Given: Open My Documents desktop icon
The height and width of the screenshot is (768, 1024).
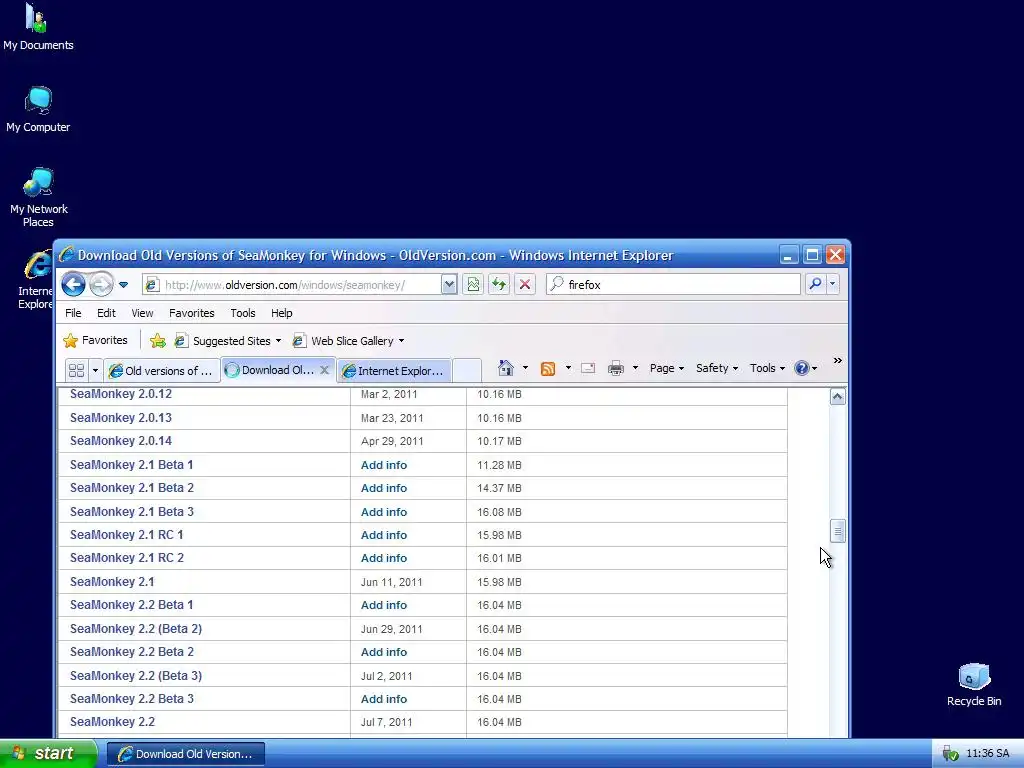Looking at the screenshot, I should [38, 27].
